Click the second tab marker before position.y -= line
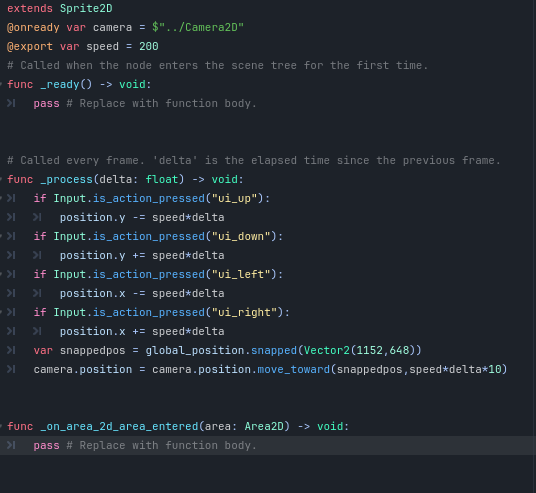This screenshot has width=536, height=493. (37, 217)
